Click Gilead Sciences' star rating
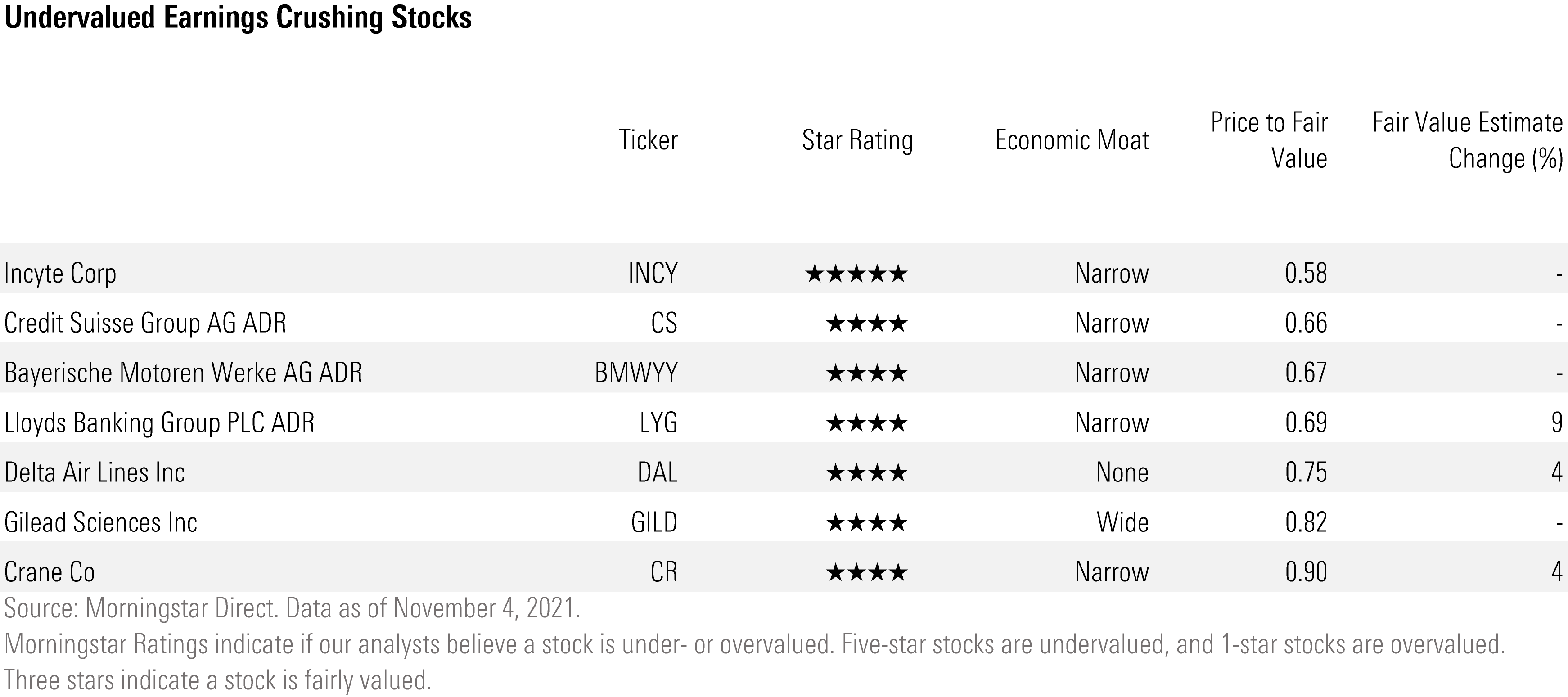The width and height of the screenshot is (1568, 697). click(866, 523)
